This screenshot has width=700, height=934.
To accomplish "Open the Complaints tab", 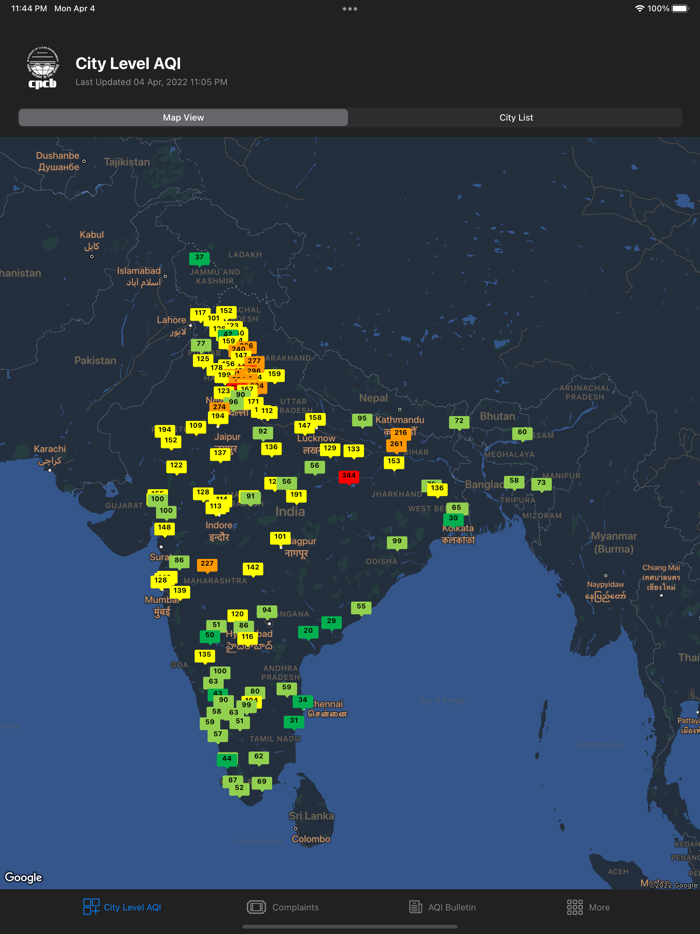I will 283,907.
